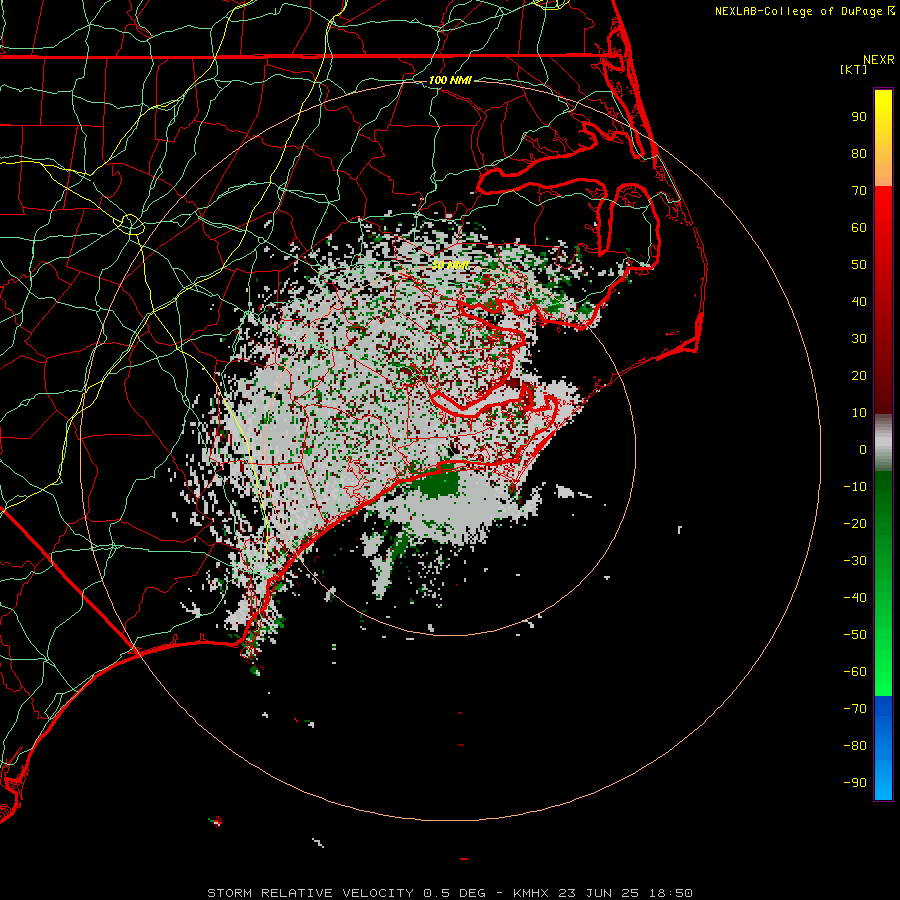Click the -80 scale label
The height and width of the screenshot is (900, 900).
point(855,746)
